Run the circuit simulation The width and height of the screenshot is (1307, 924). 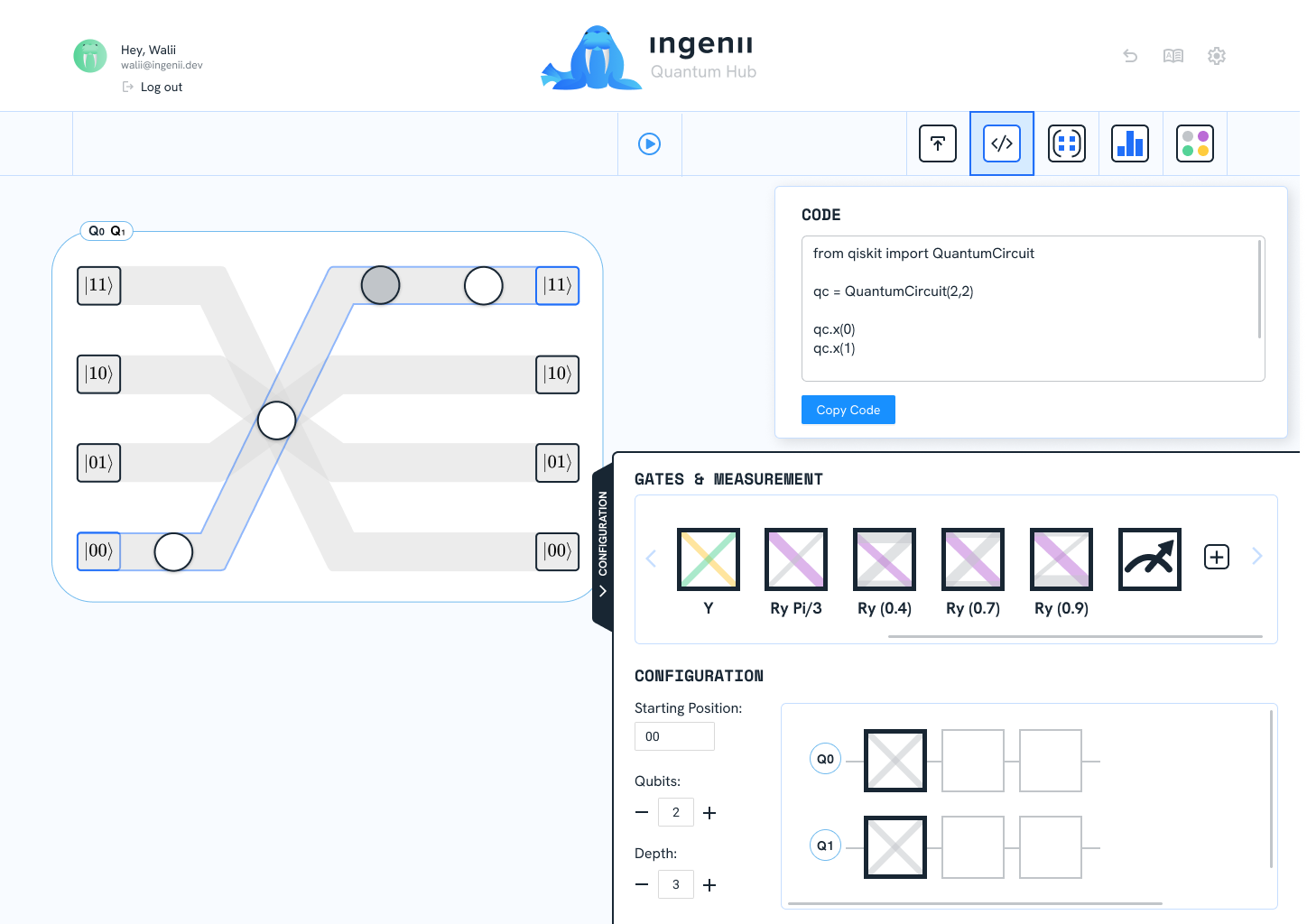(649, 143)
